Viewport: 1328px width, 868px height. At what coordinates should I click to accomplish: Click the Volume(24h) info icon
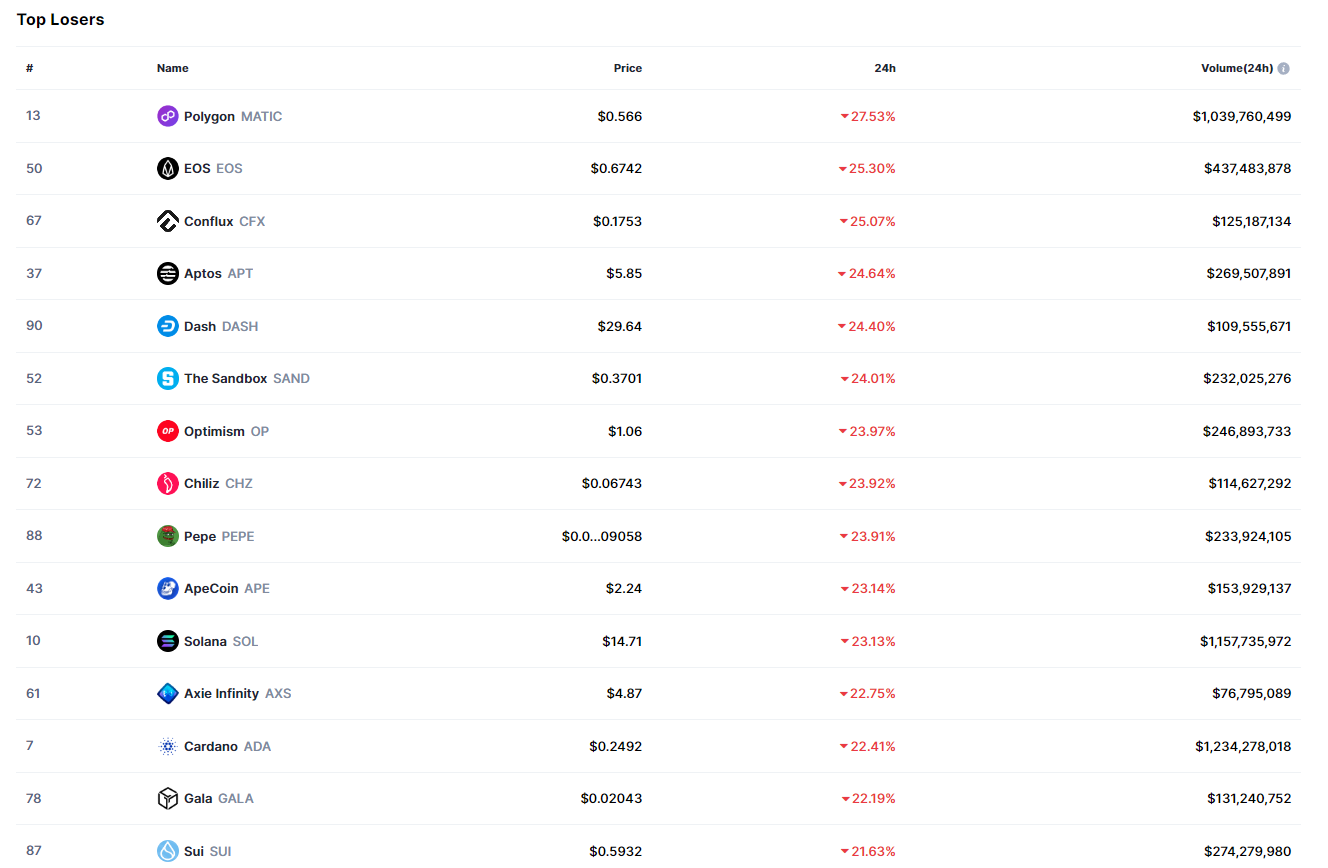click(1283, 69)
